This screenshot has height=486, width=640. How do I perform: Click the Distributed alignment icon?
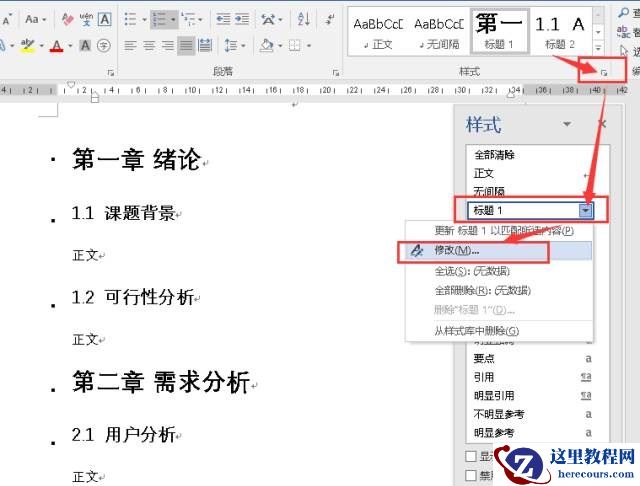[x=204, y=45]
